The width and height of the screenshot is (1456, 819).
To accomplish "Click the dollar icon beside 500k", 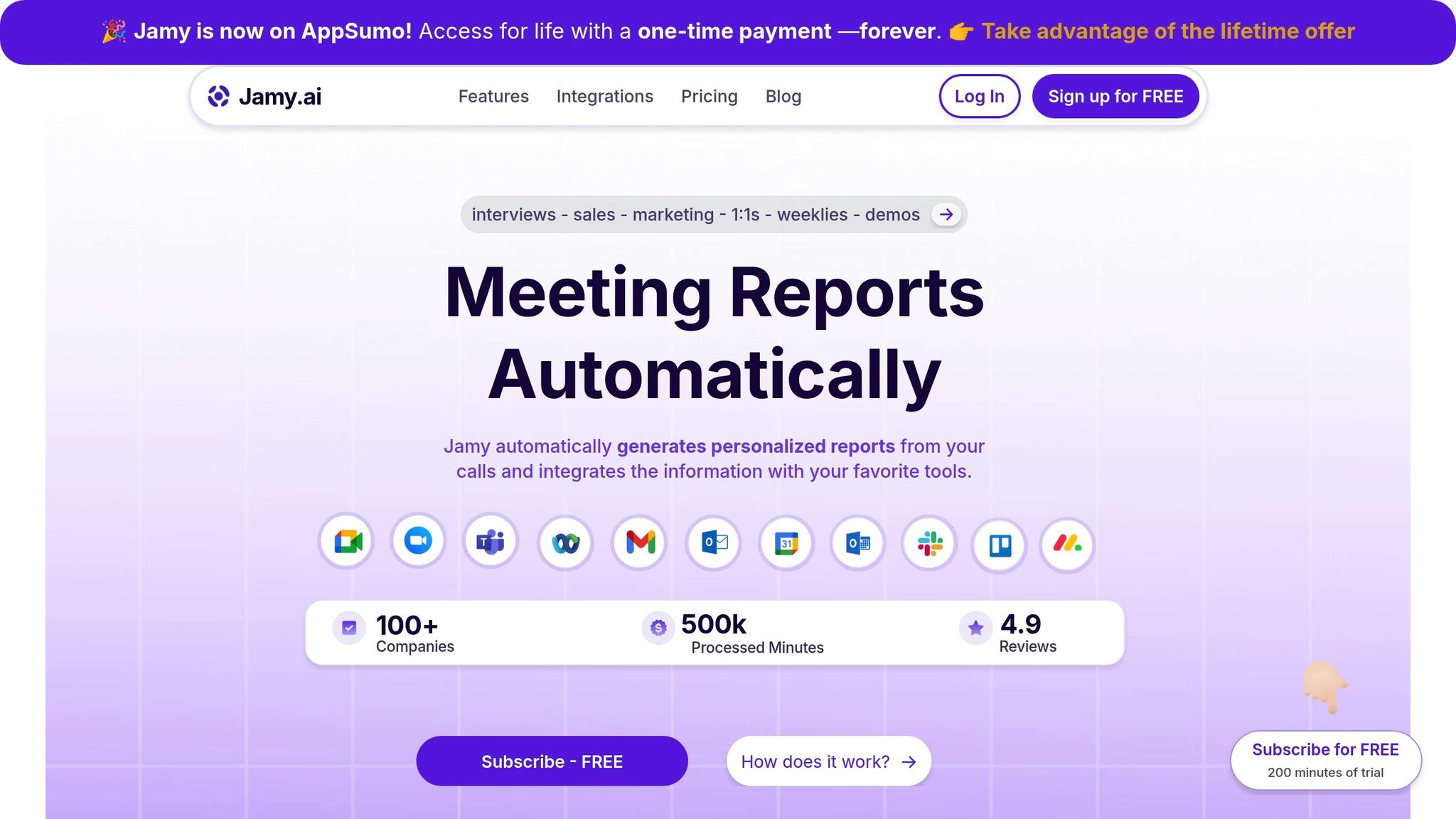I will (x=658, y=628).
